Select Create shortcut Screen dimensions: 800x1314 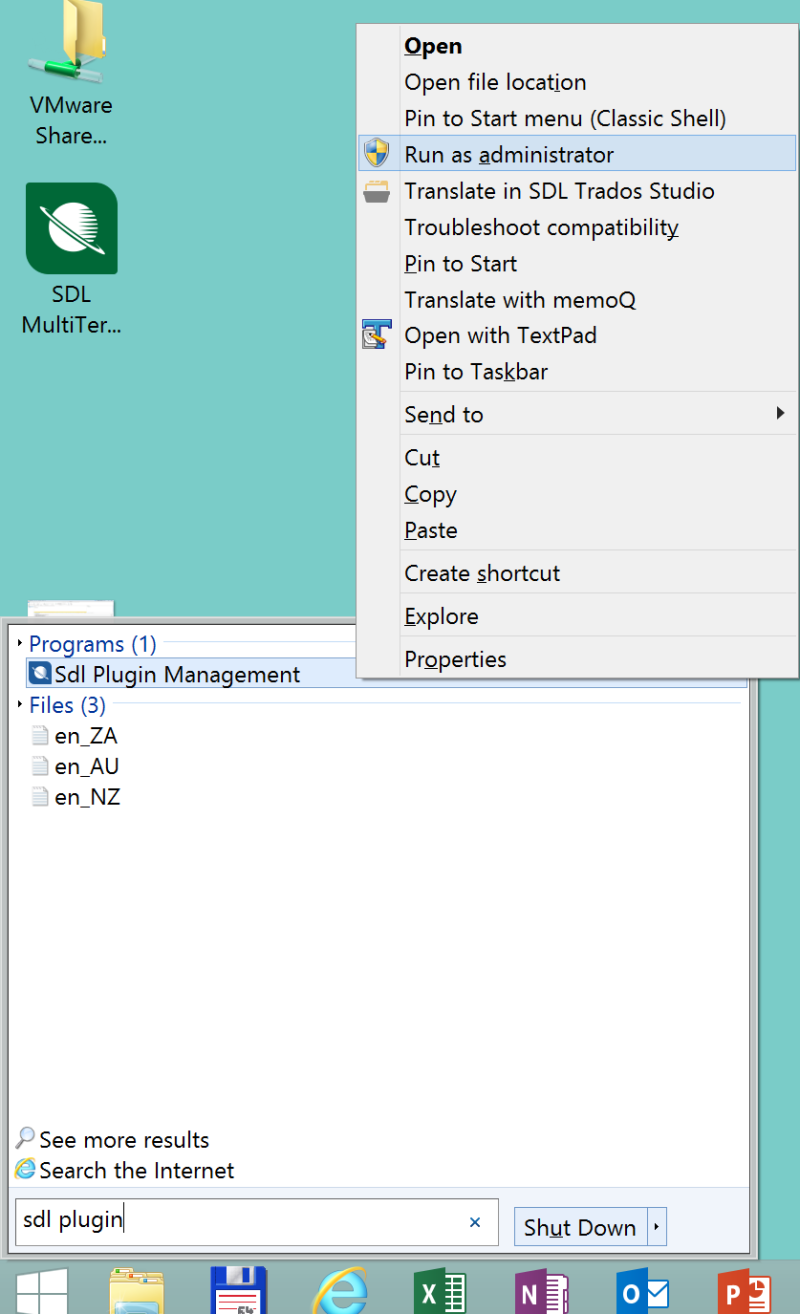coord(578,573)
